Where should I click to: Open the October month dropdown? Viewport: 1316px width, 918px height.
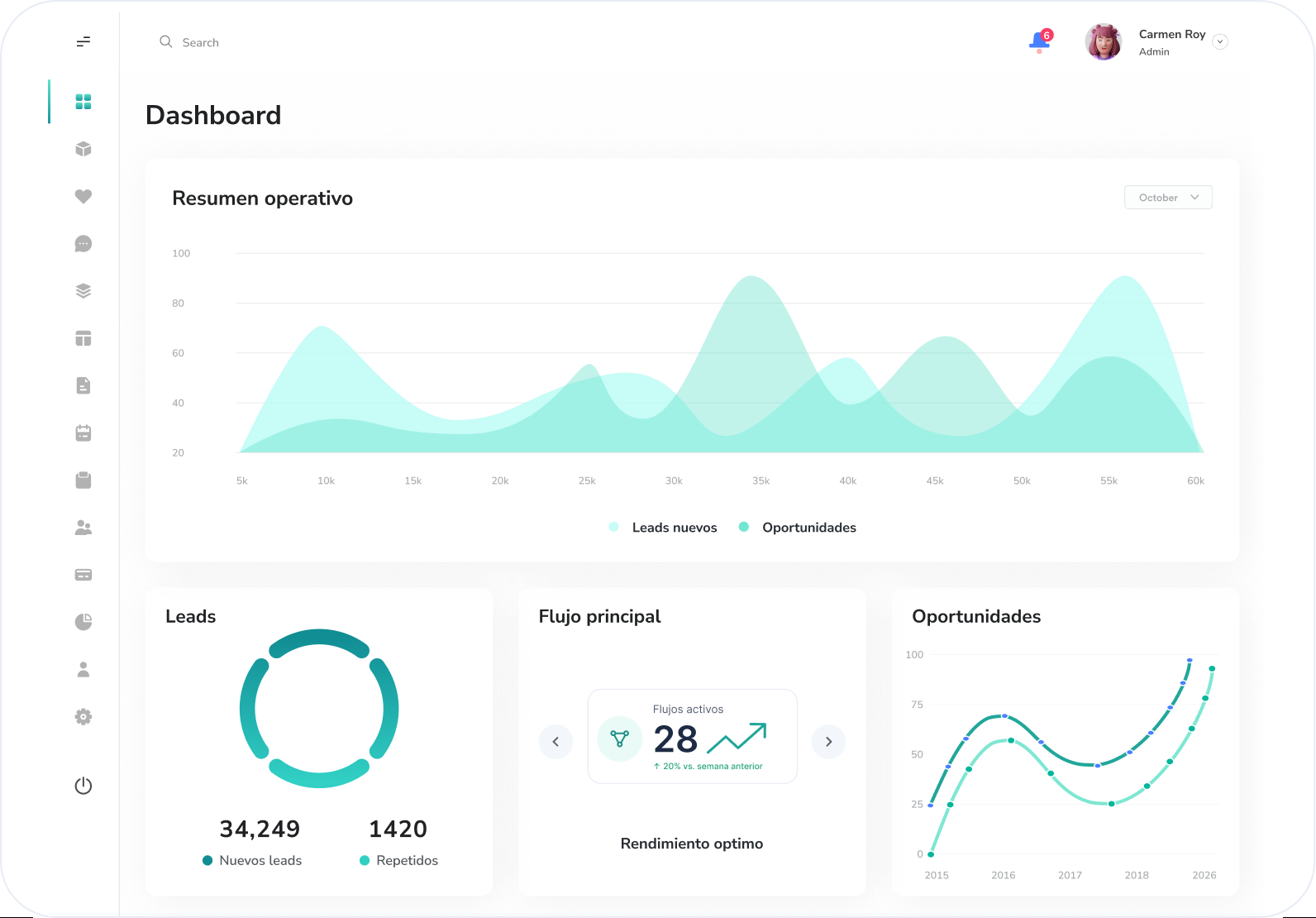pyautogui.click(x=1168, y=197)
